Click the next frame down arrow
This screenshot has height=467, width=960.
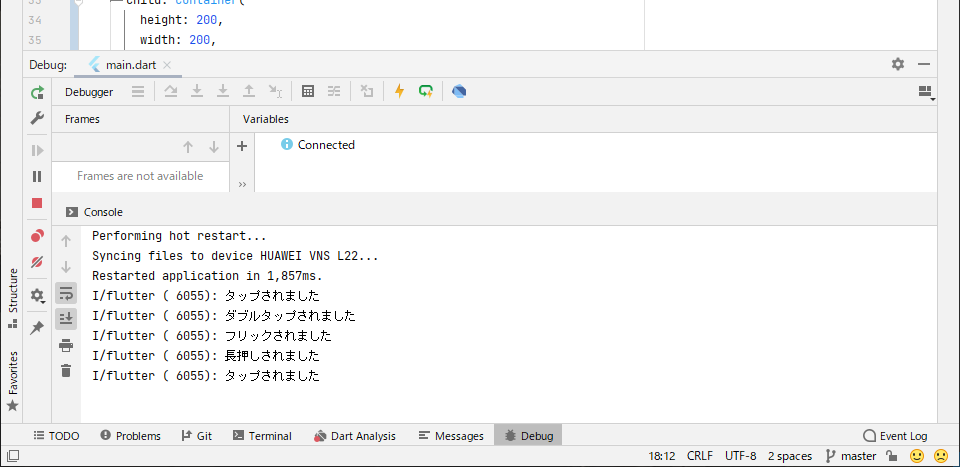[x=214, y=147]
